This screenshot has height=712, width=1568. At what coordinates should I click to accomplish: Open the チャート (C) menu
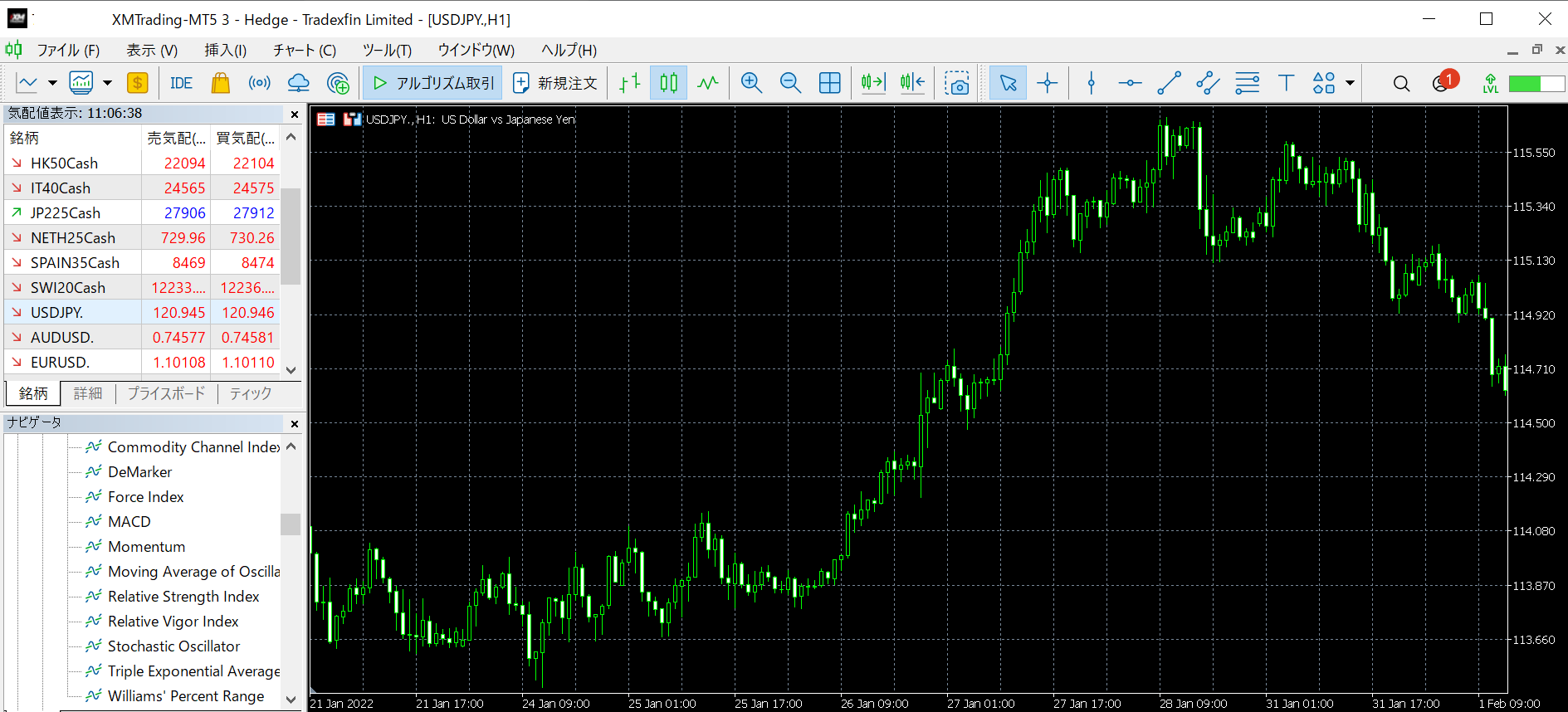coord(305,50)
